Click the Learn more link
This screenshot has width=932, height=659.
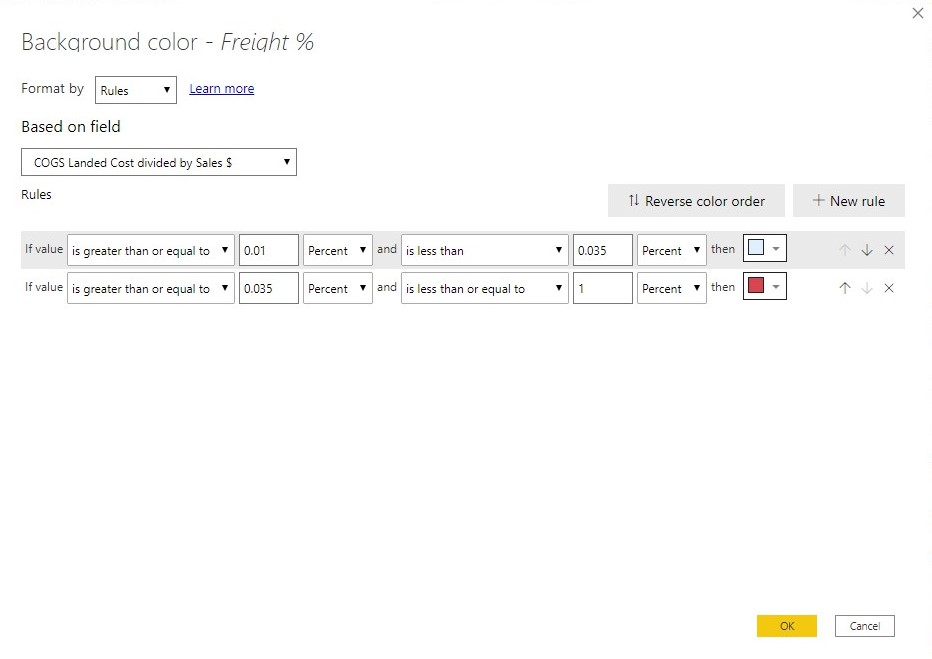[222, 89]
